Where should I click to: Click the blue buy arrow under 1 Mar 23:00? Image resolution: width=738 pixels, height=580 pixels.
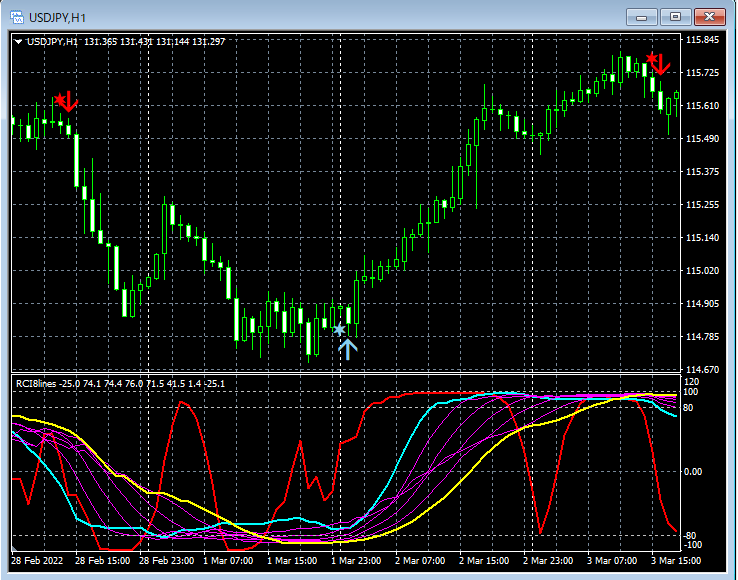(x=348, y=350)
